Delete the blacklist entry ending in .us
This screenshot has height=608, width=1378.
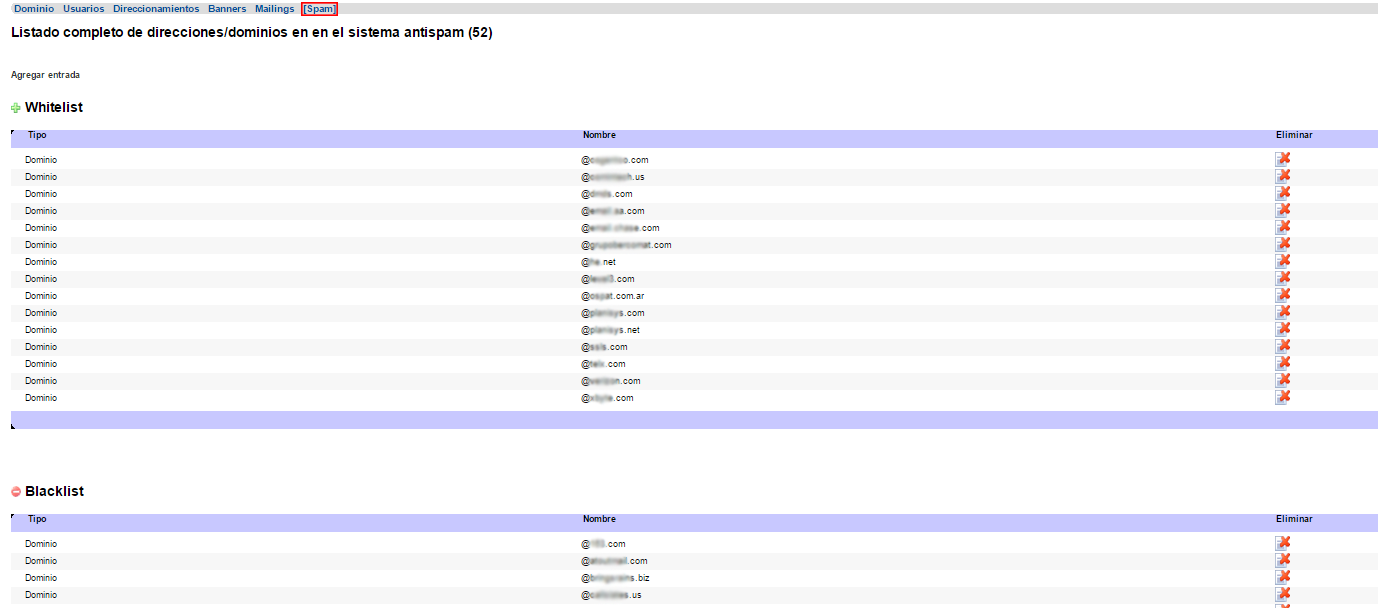1283,594
